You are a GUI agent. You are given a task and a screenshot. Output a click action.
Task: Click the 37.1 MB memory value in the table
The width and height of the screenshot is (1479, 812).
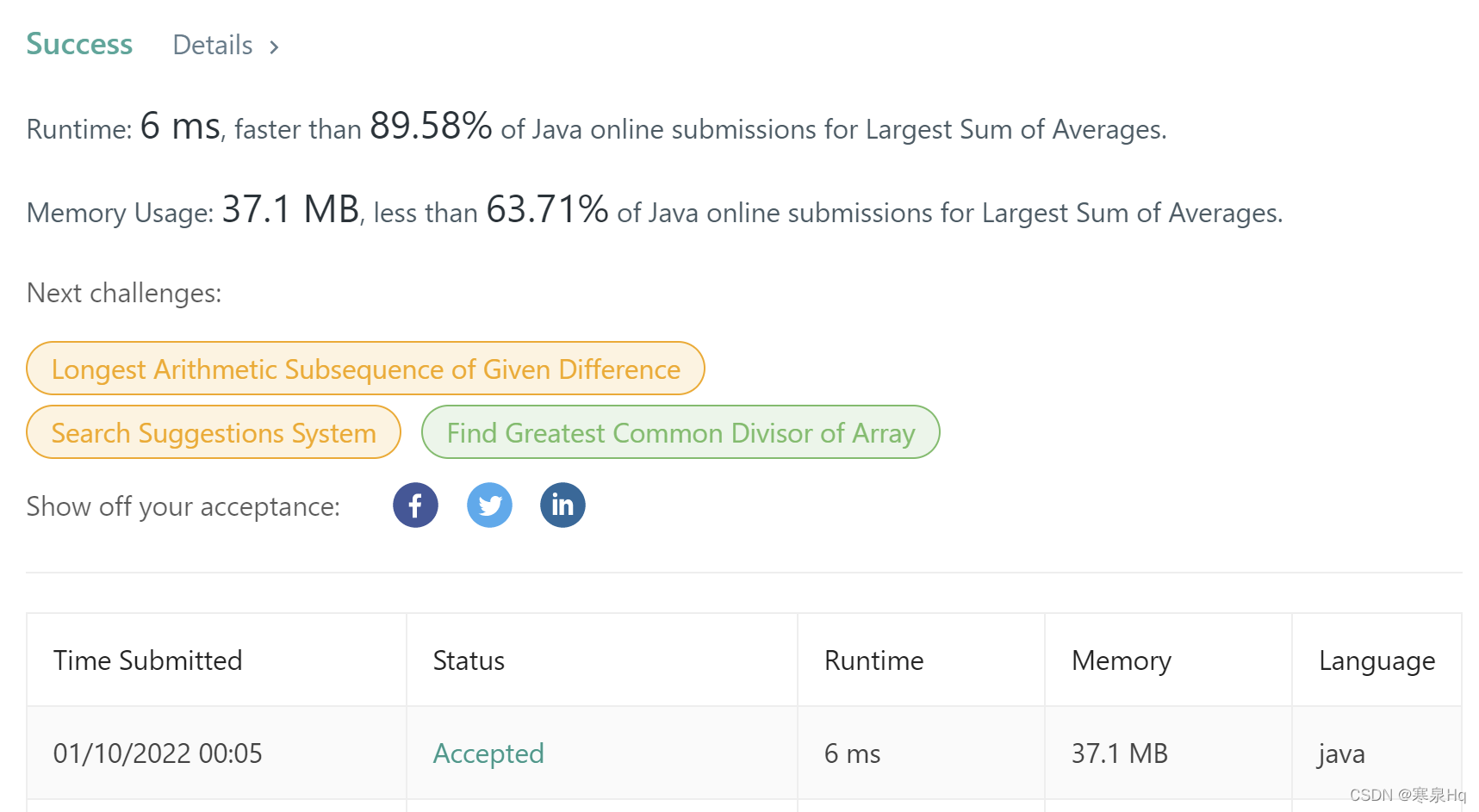(1118, 753)
